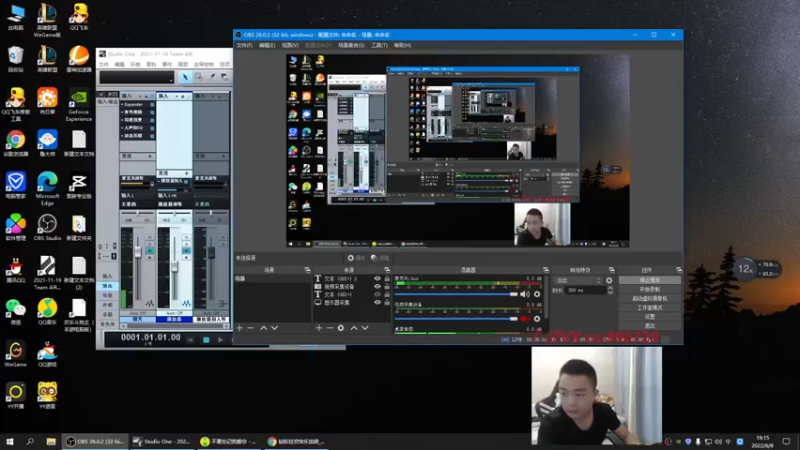This screenshot has height=450, width=800.
Task: Open the 编辑 menu in OBS
Action: click(x=267, y=45)
